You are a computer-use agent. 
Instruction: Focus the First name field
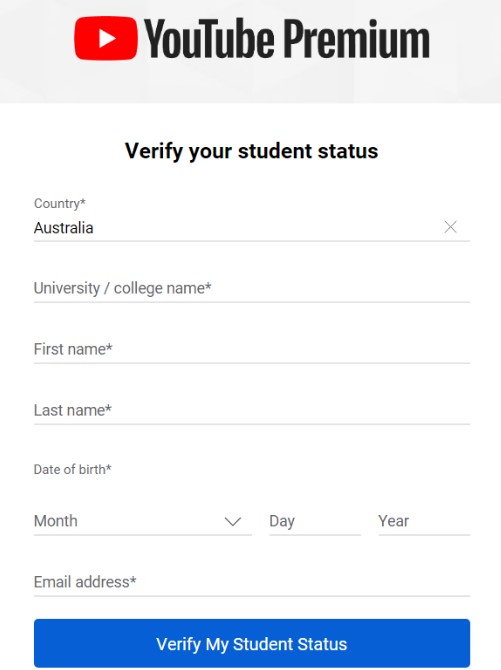252,350
